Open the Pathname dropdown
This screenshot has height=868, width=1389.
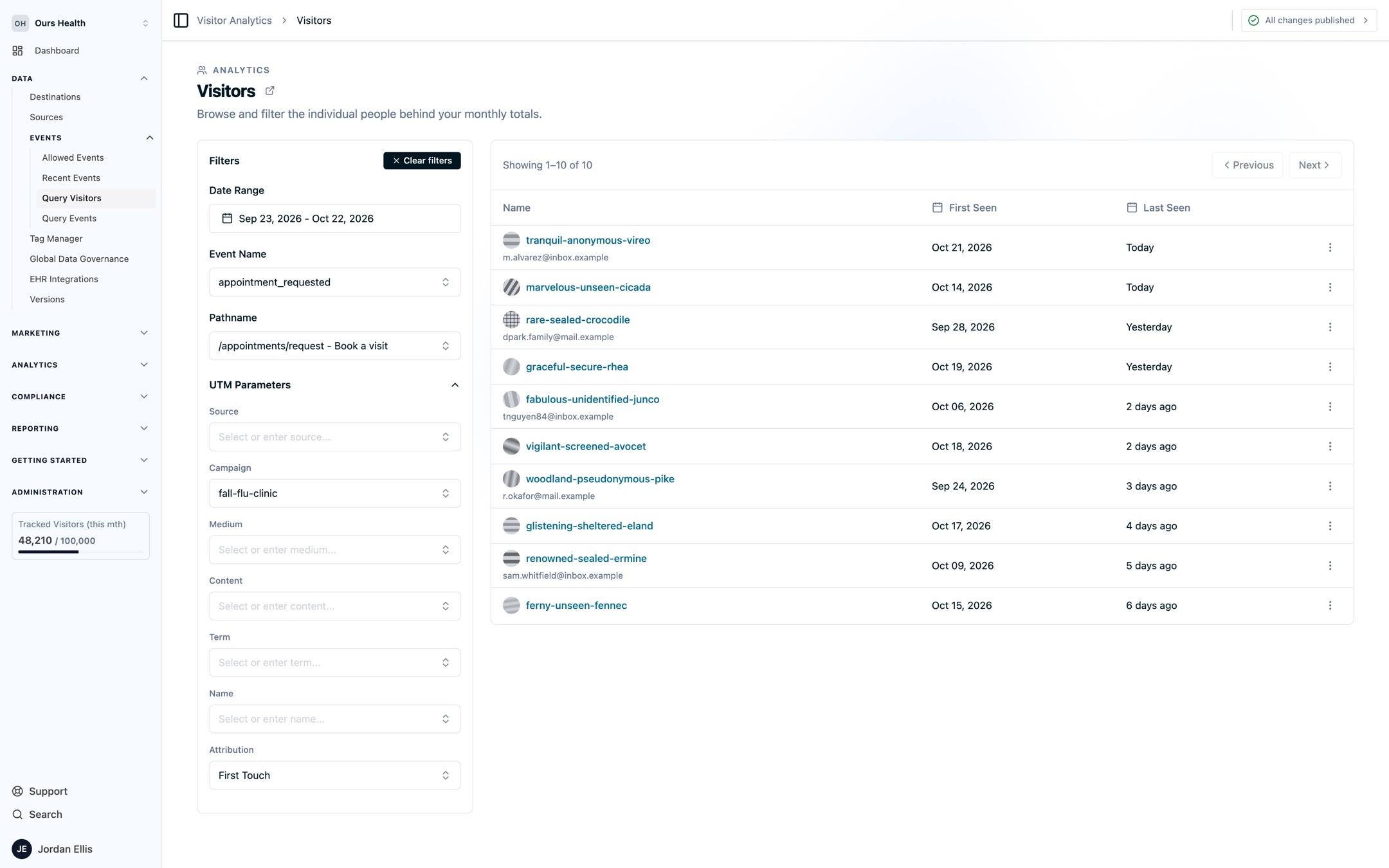click(334, 346)
